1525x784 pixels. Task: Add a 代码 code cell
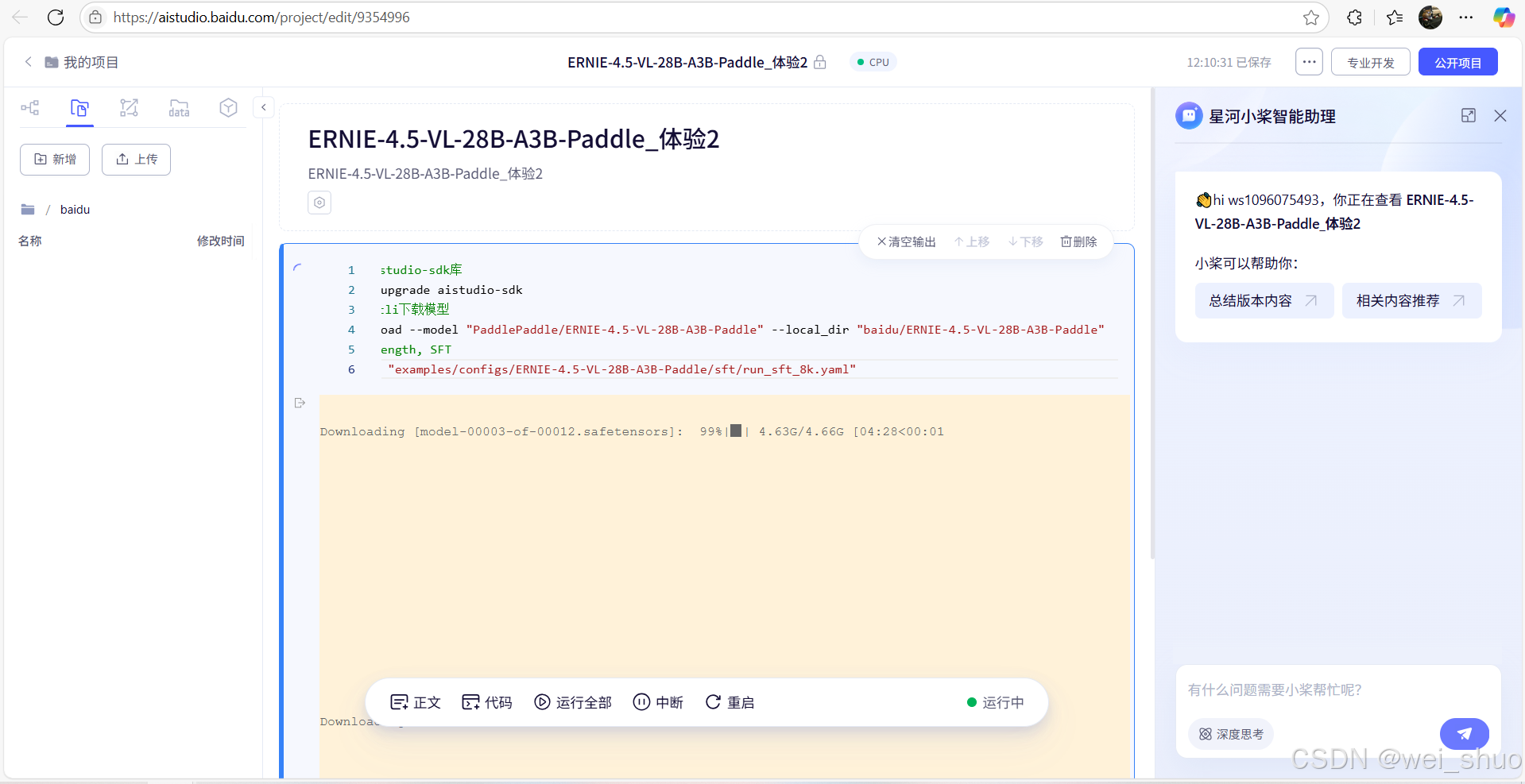click(x=487, y=702)
